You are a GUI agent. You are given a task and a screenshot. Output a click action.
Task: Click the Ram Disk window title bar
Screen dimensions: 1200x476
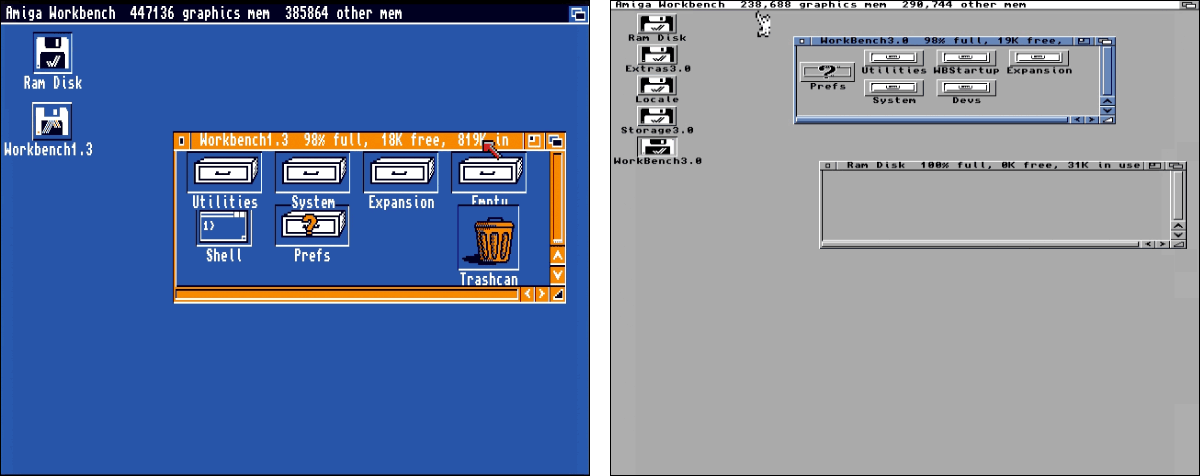coord(990,165)
